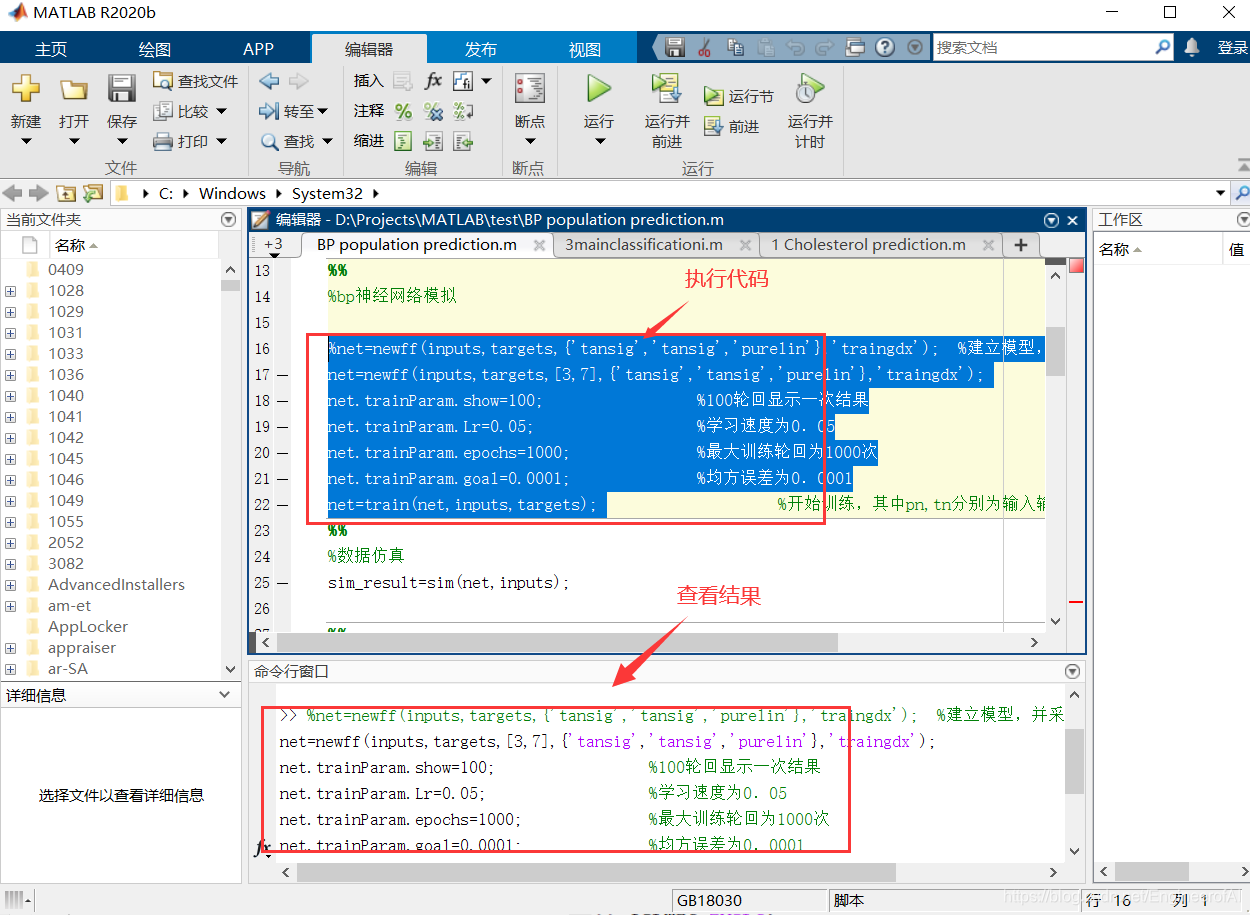Viewport: 1250px width, 915px height.
Task: Click the plus new editor tab button
Action: (1020, 245)
